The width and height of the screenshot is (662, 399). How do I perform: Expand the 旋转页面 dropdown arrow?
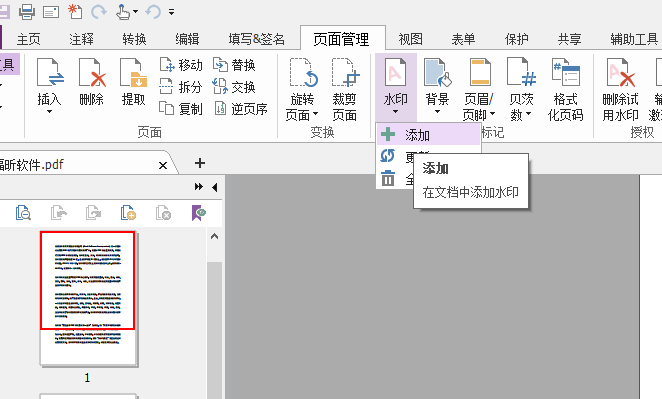click(x=315, y=114)
